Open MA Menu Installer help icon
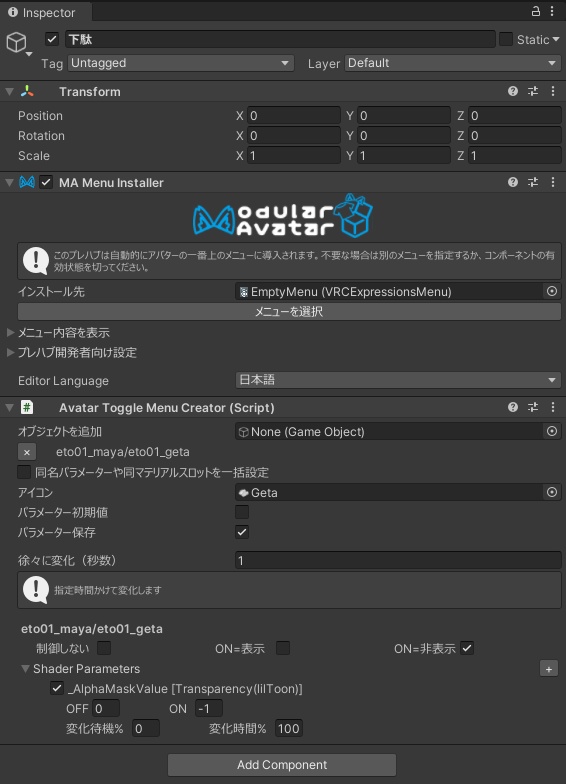 [x=513, y=182]
